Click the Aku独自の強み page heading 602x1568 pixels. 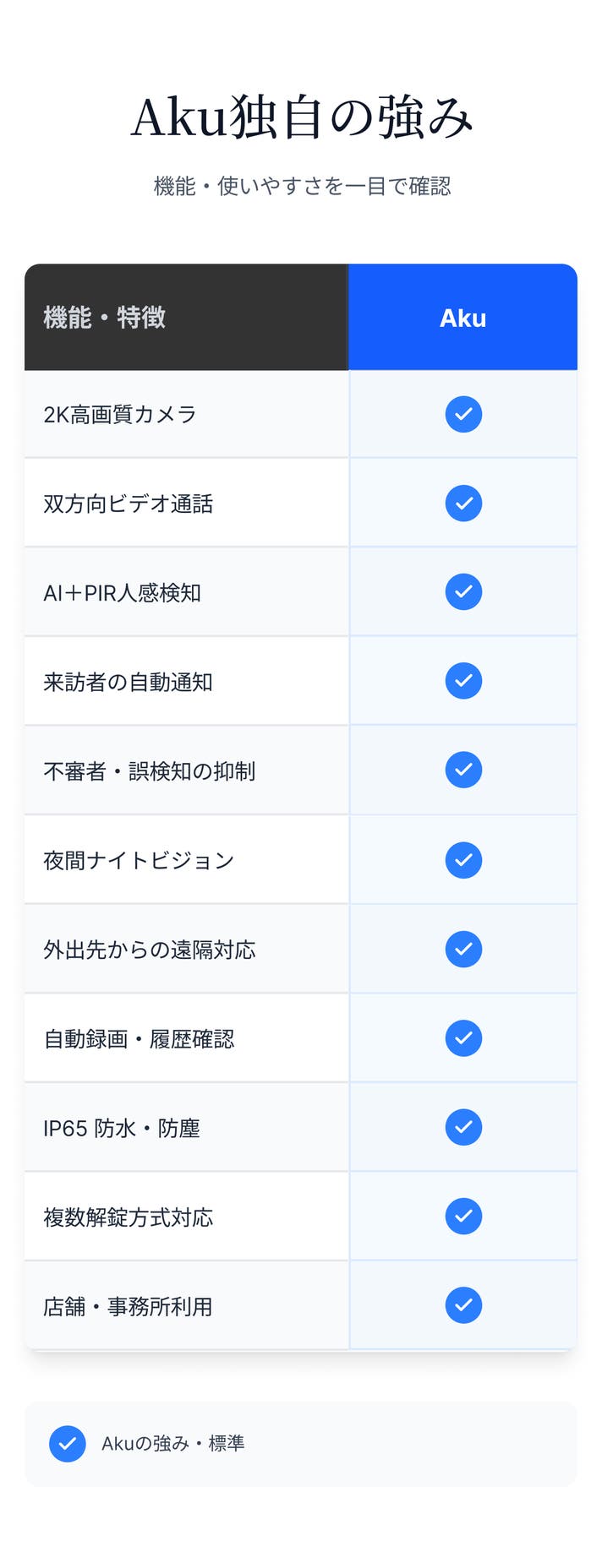point(301,117)
